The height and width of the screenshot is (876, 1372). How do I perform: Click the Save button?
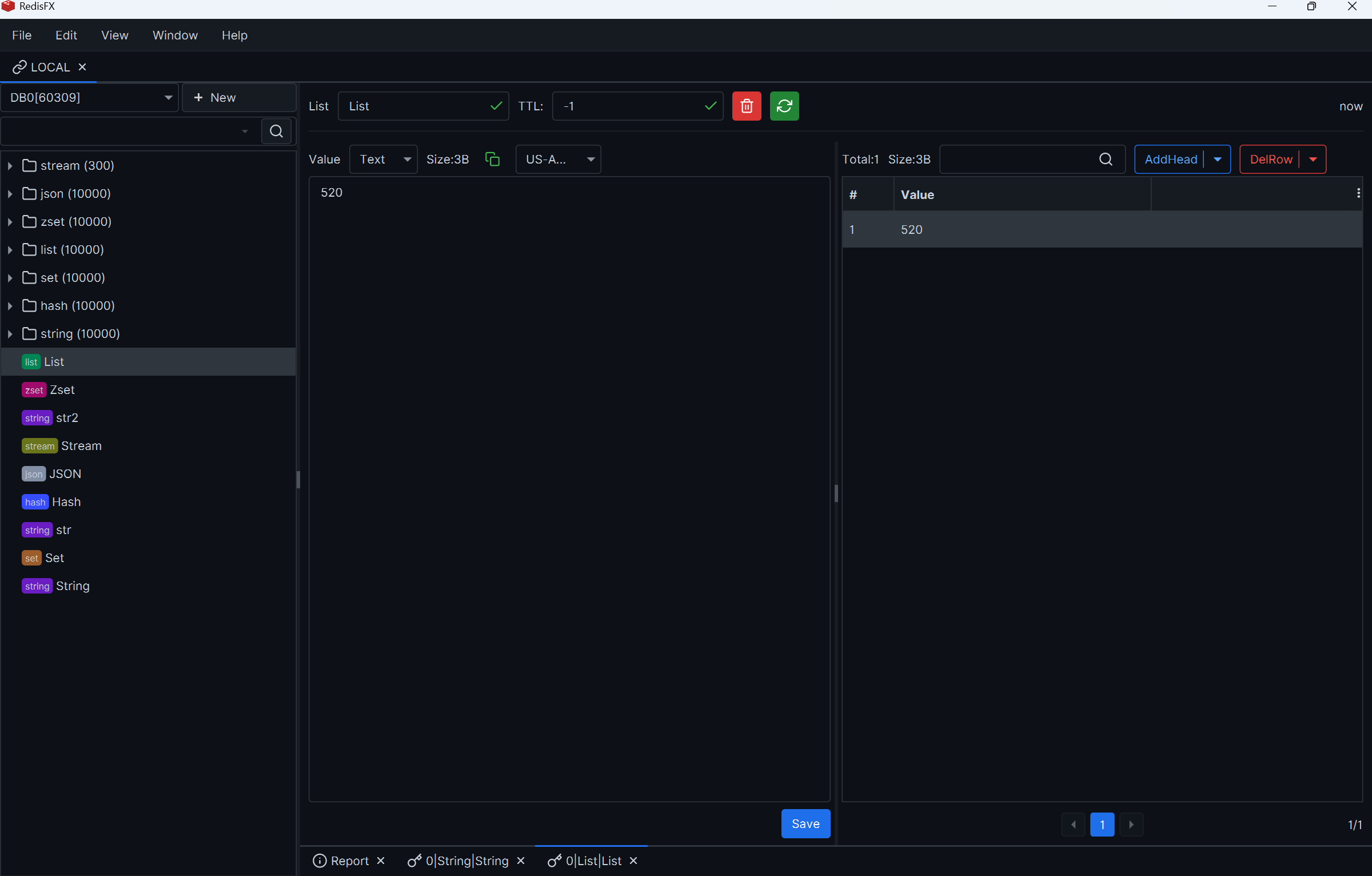tap(805, 823)
